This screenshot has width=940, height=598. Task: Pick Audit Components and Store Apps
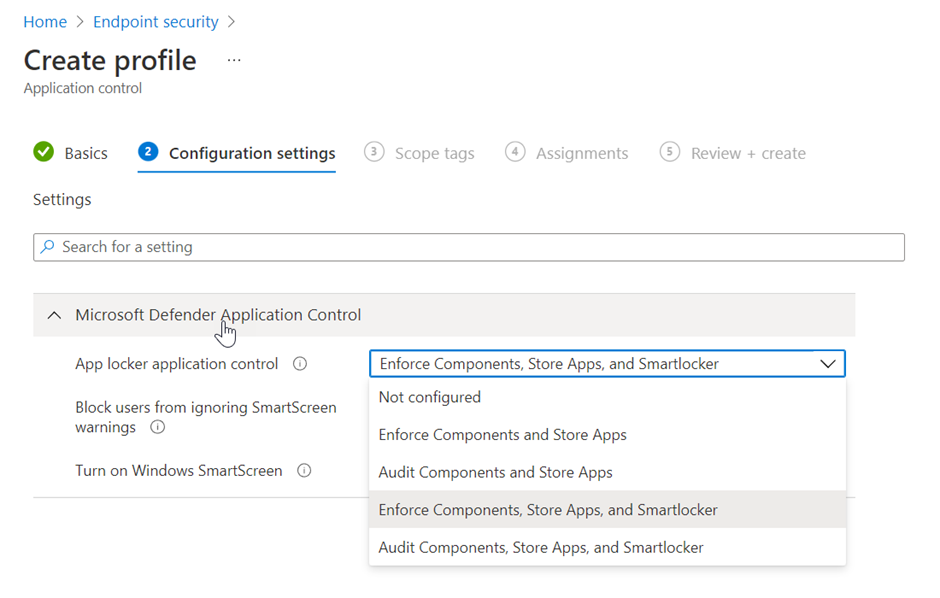pos(607,472)
